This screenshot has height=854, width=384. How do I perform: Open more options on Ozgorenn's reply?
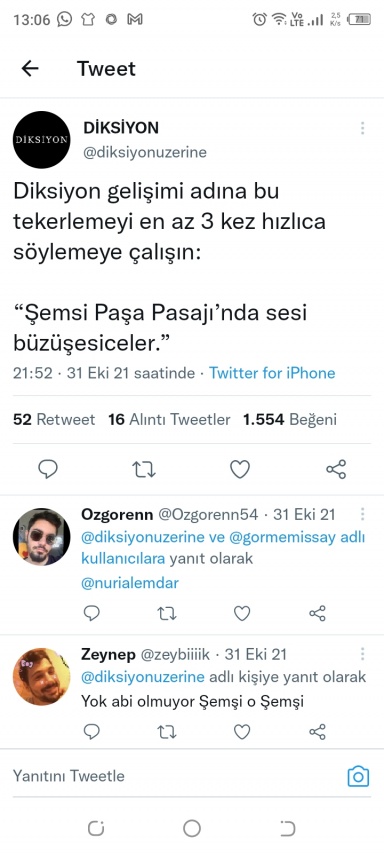[362, 514]
